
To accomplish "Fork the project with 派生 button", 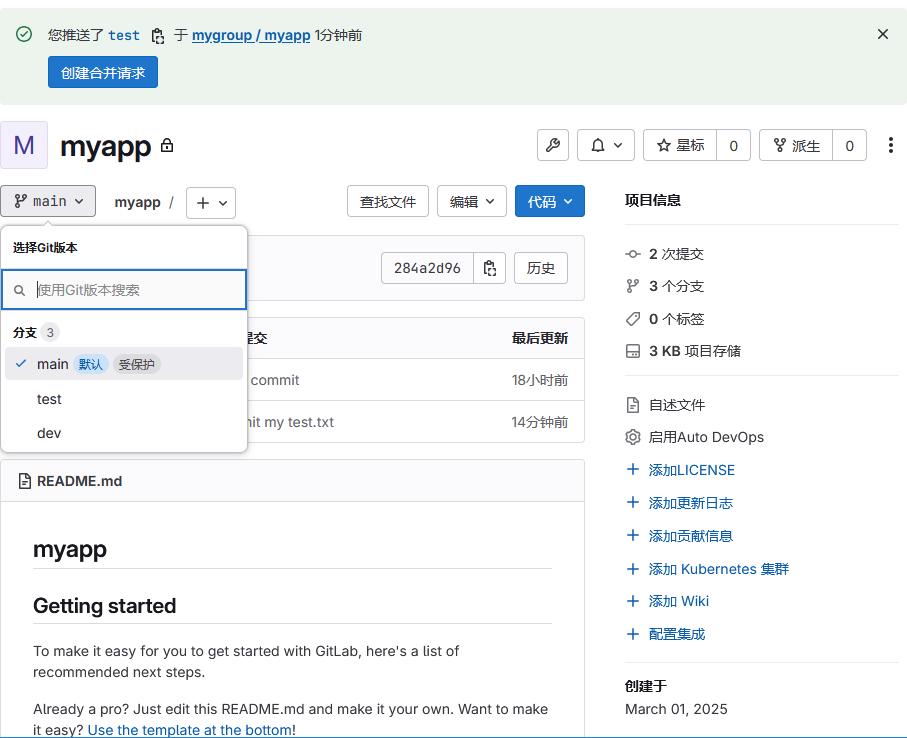I will [x=796, y=146].
